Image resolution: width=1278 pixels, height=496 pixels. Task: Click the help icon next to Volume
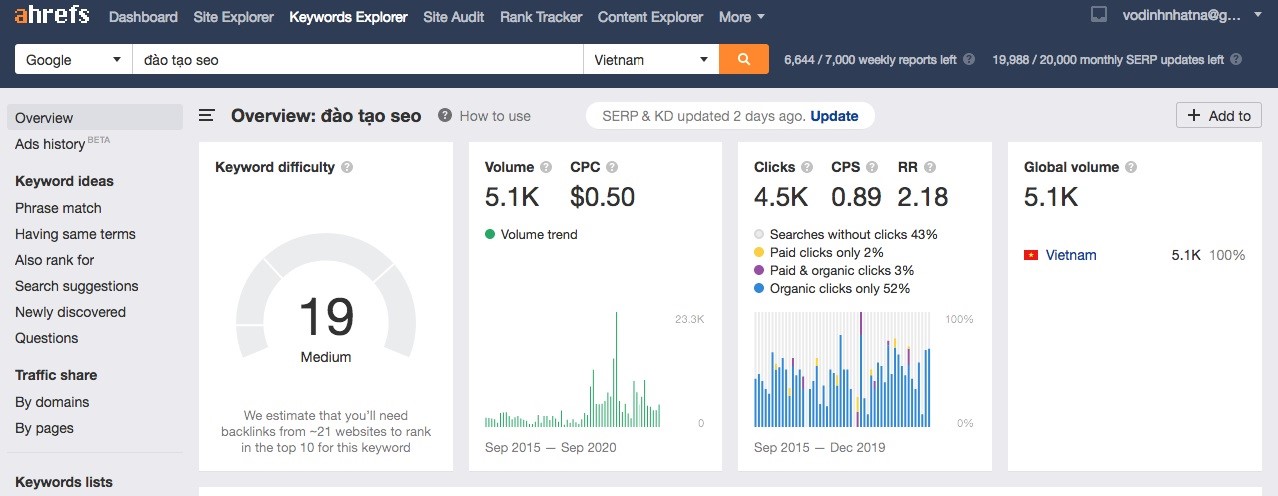[546, 168]
